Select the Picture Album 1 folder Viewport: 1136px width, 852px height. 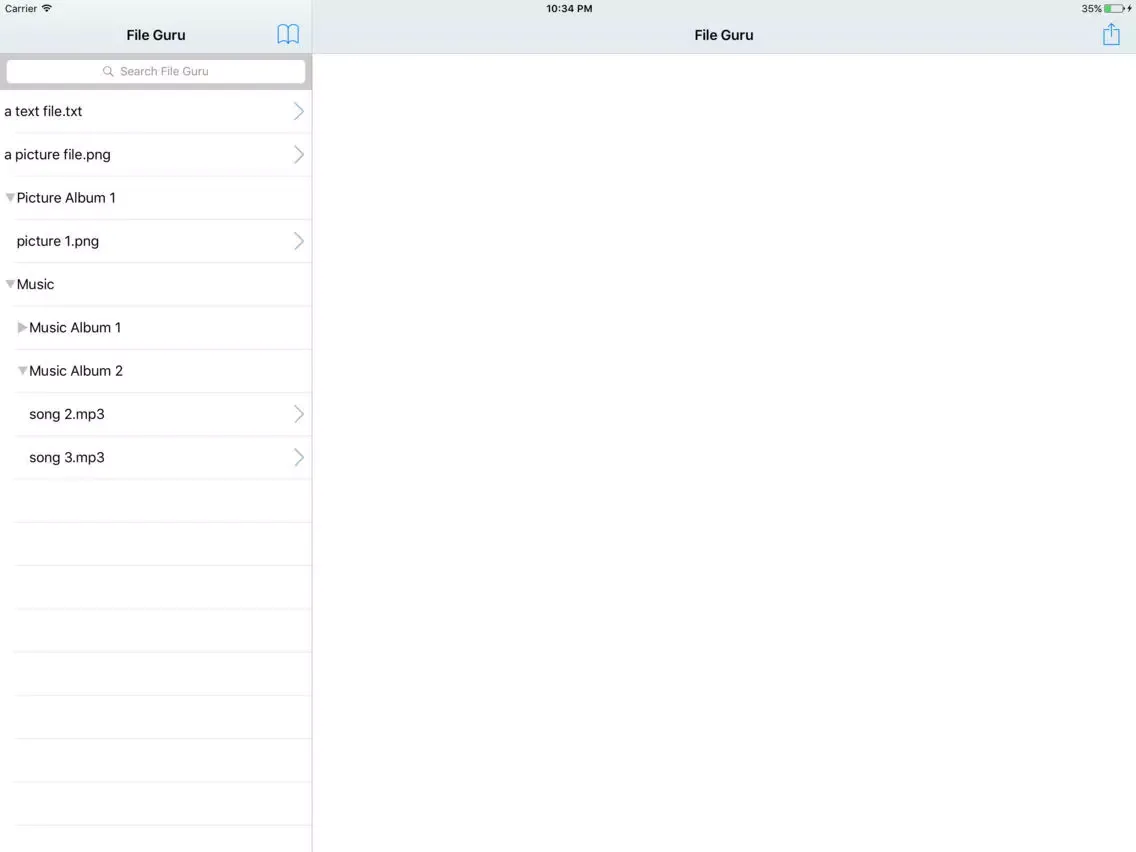tap(156, 198)
